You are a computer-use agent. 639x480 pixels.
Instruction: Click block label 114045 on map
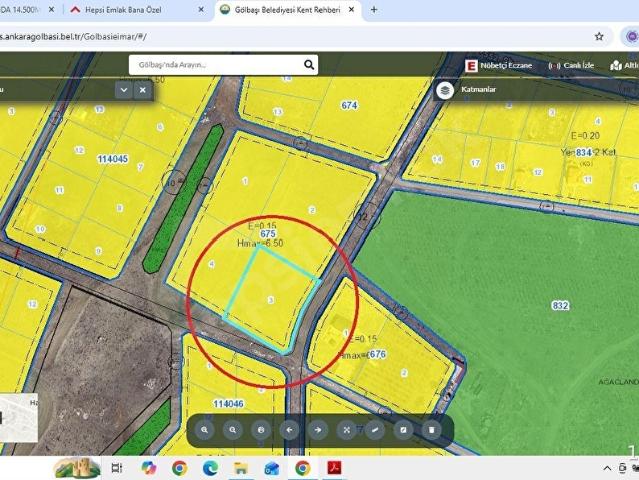(113, 159)
